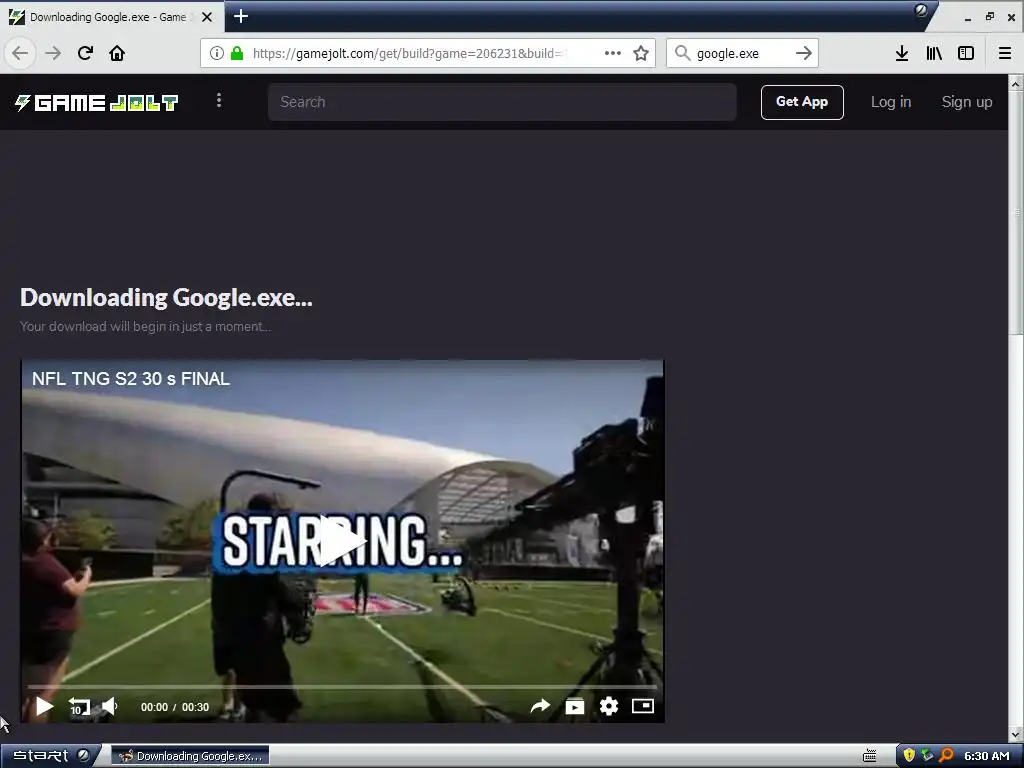1024x768 pixels.
Task: Select the Downloading Google.exe browser tab
Action: tap(112, 17)
